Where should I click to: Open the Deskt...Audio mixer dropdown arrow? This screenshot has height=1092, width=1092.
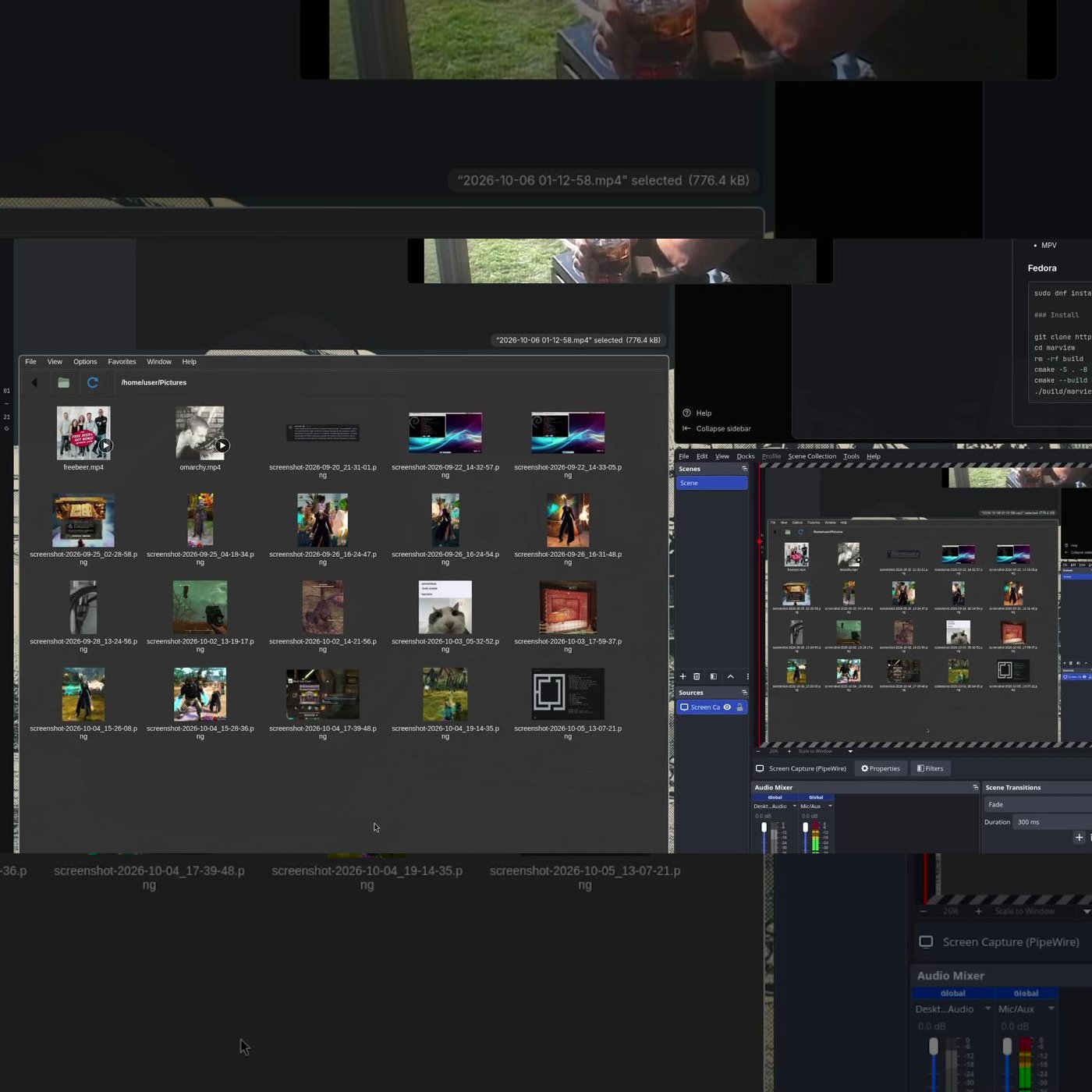click(x=795, y=806)
